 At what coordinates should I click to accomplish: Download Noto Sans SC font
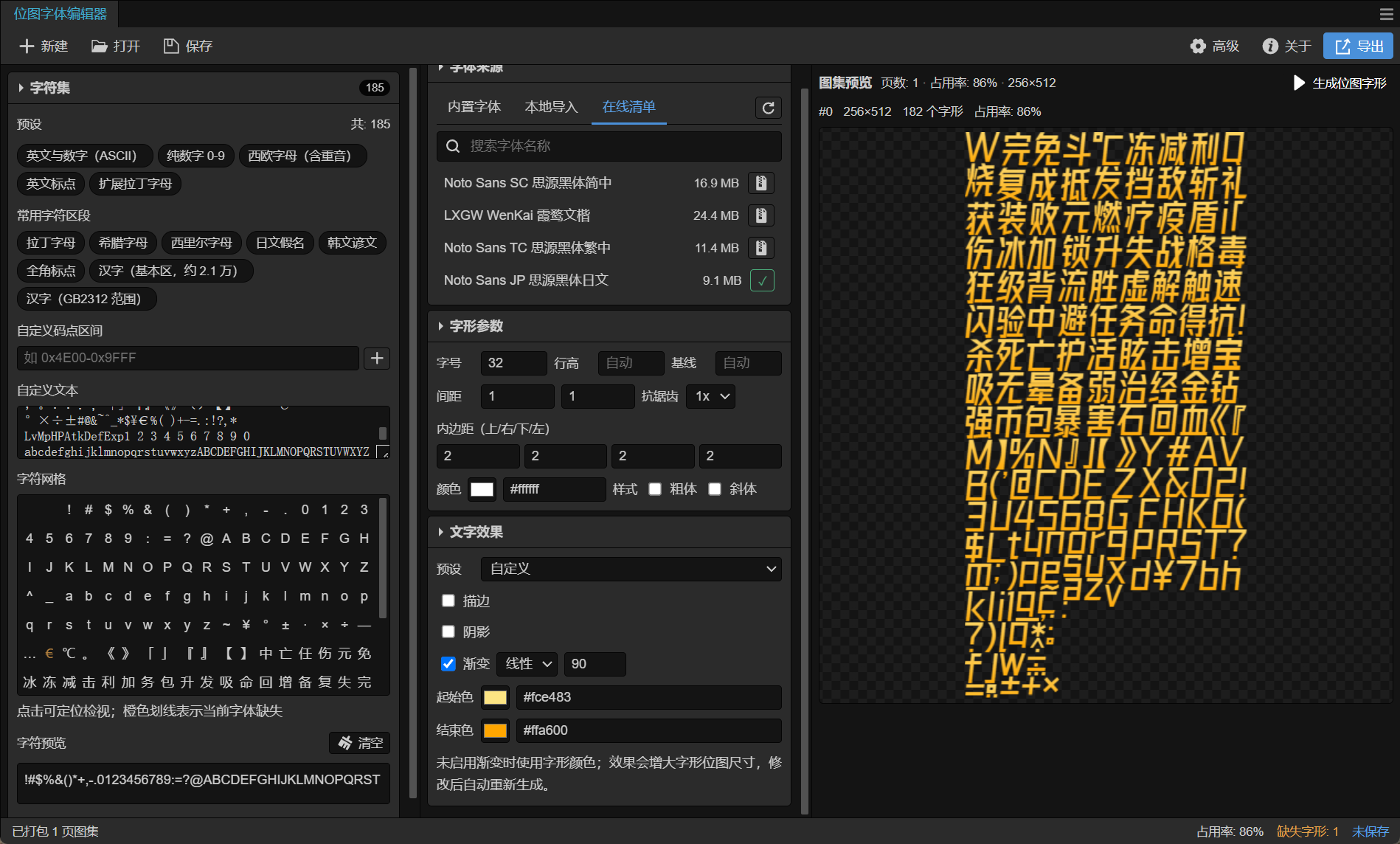coord(761,183)
